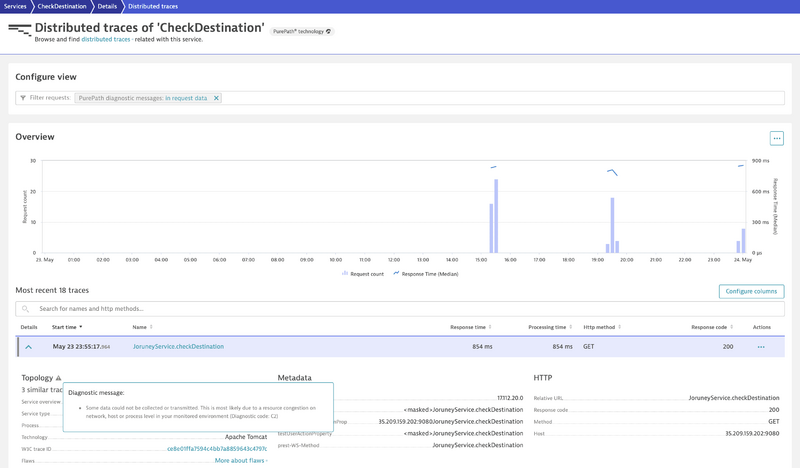Click the filter funnel icon
This screenshot has height=468, width=800.
coord(23,98)
